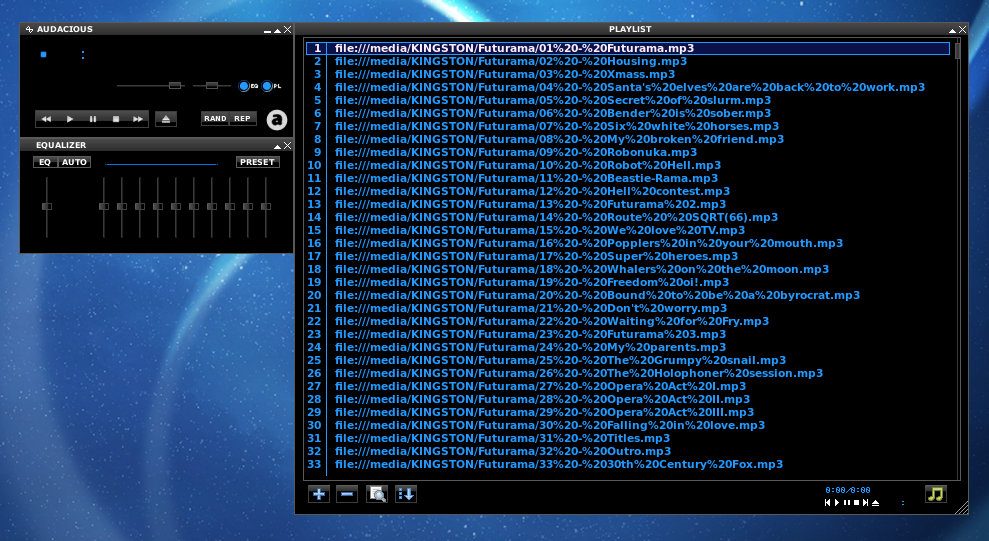Viewport: 989px width, 541px height.
Task: Select track 6 'Bender is sober.mp3'
Action: click(628, 113)
